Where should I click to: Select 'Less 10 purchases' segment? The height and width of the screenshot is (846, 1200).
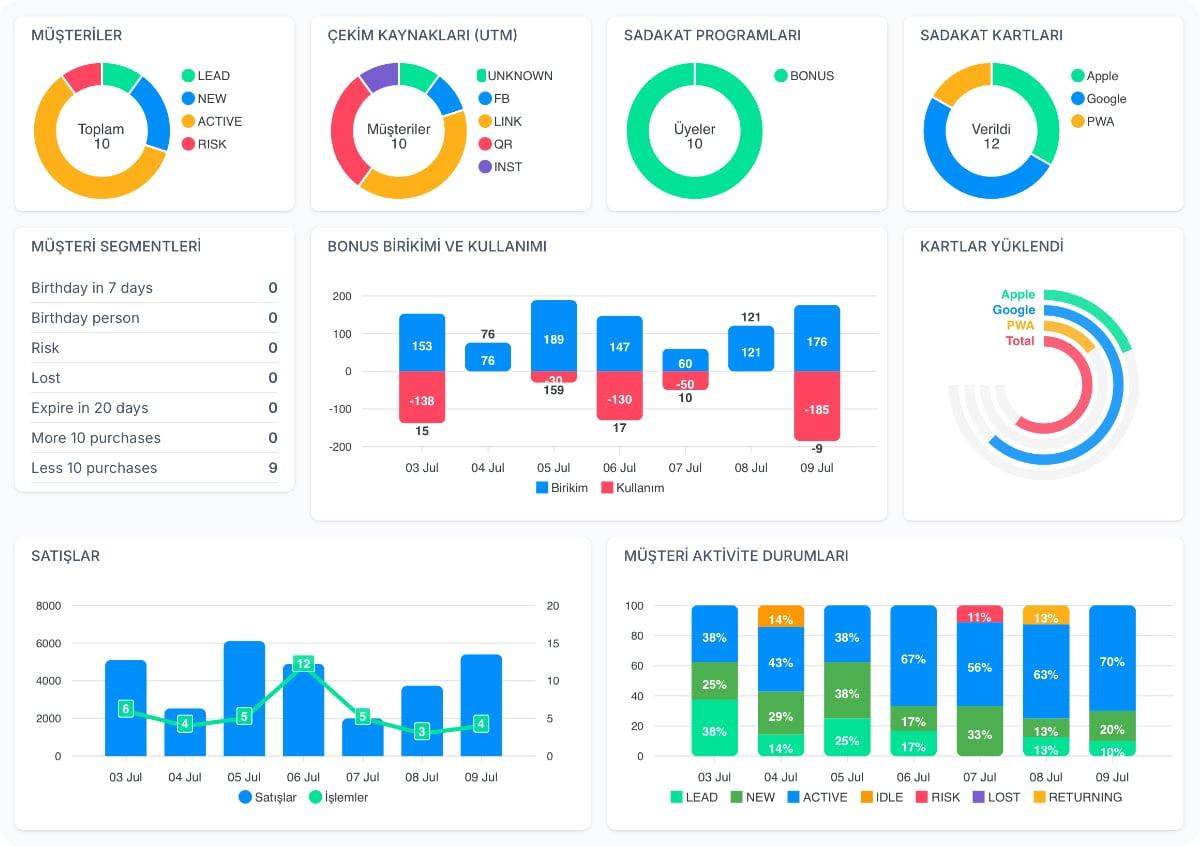pyautogui.click(x=154, y=468)
